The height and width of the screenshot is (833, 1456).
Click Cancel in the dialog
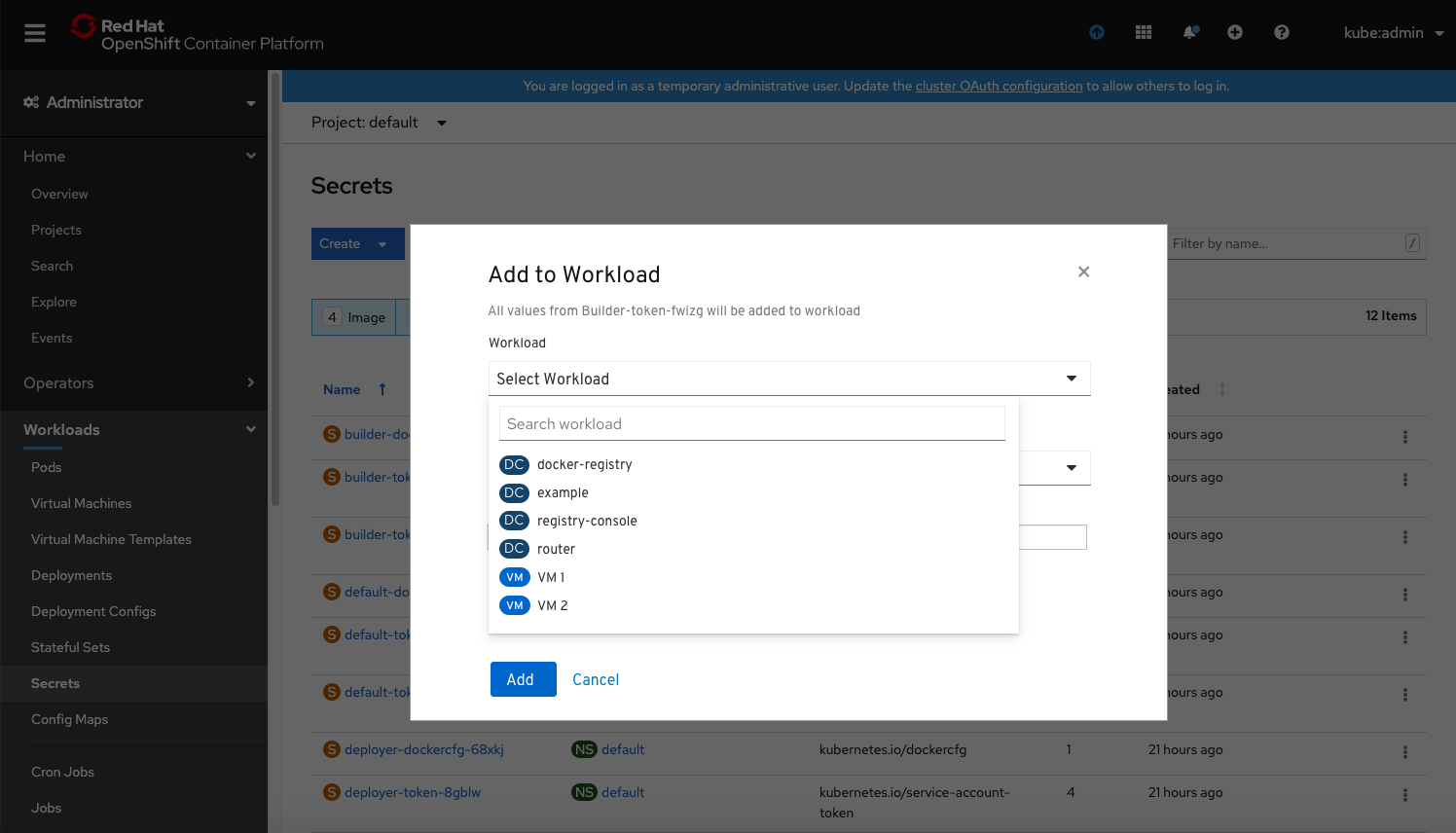click(596, 679)
